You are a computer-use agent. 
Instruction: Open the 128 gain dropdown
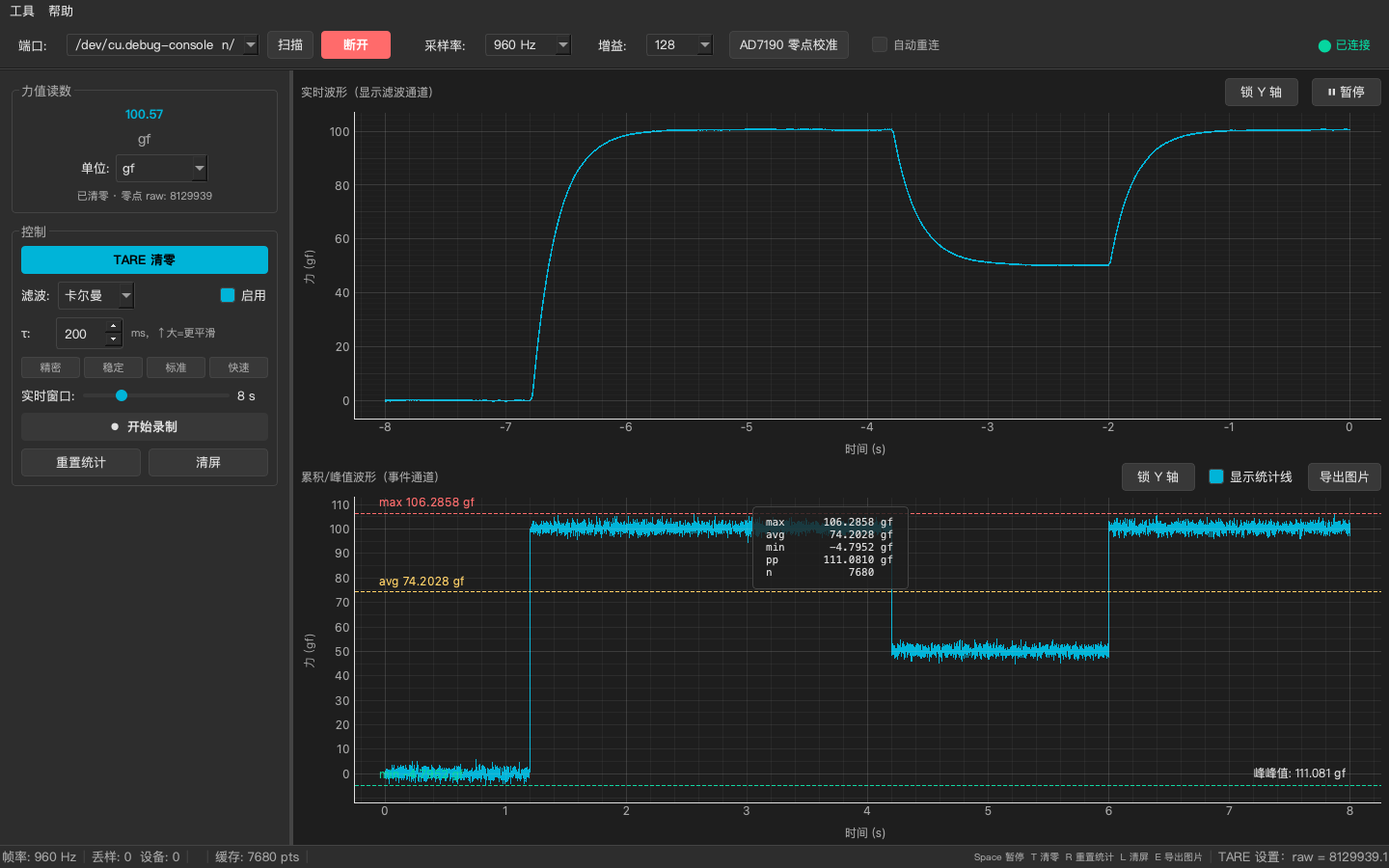coord(679,44)
